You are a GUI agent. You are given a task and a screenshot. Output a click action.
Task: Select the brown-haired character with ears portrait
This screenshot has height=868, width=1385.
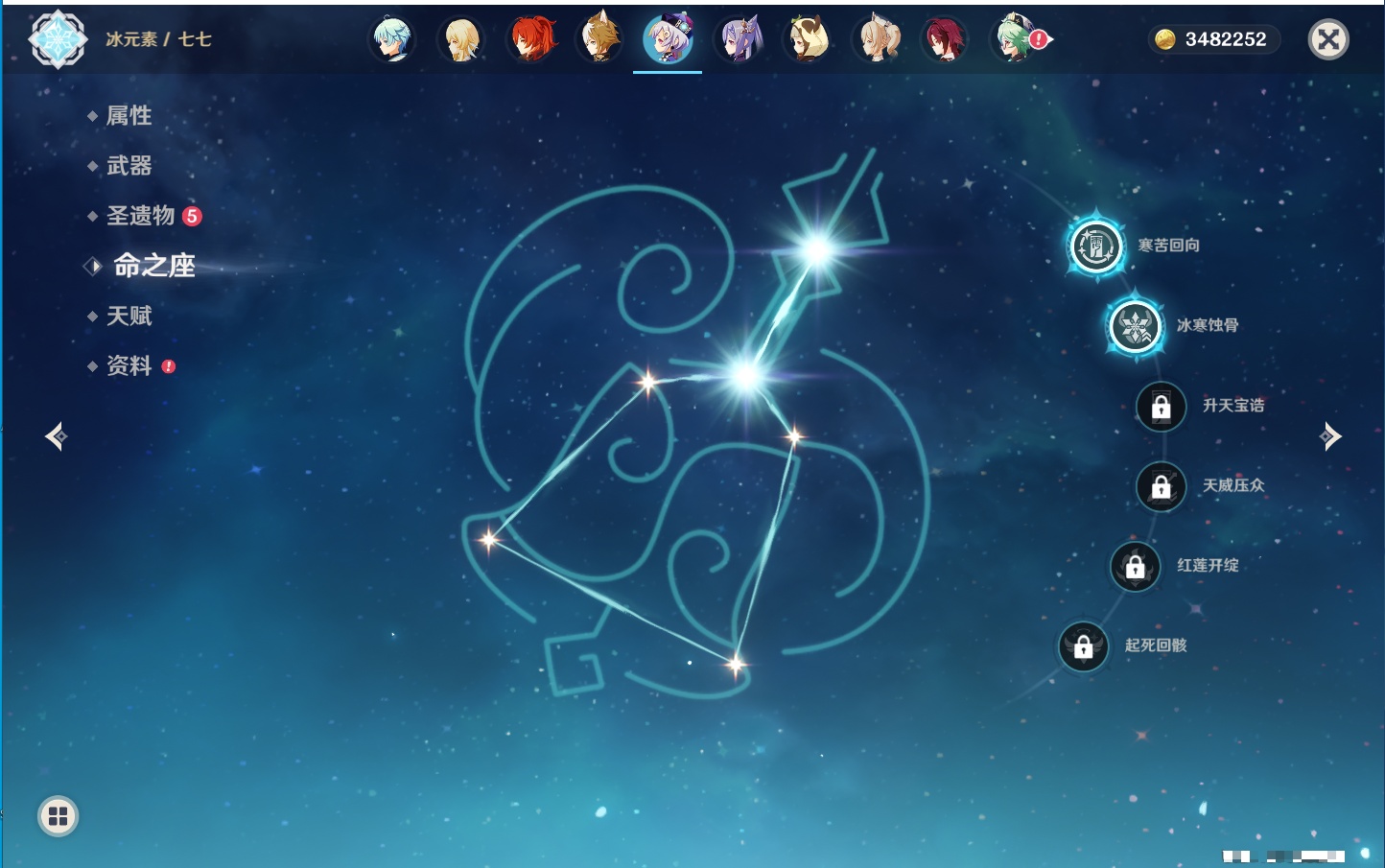coord(808,39)
